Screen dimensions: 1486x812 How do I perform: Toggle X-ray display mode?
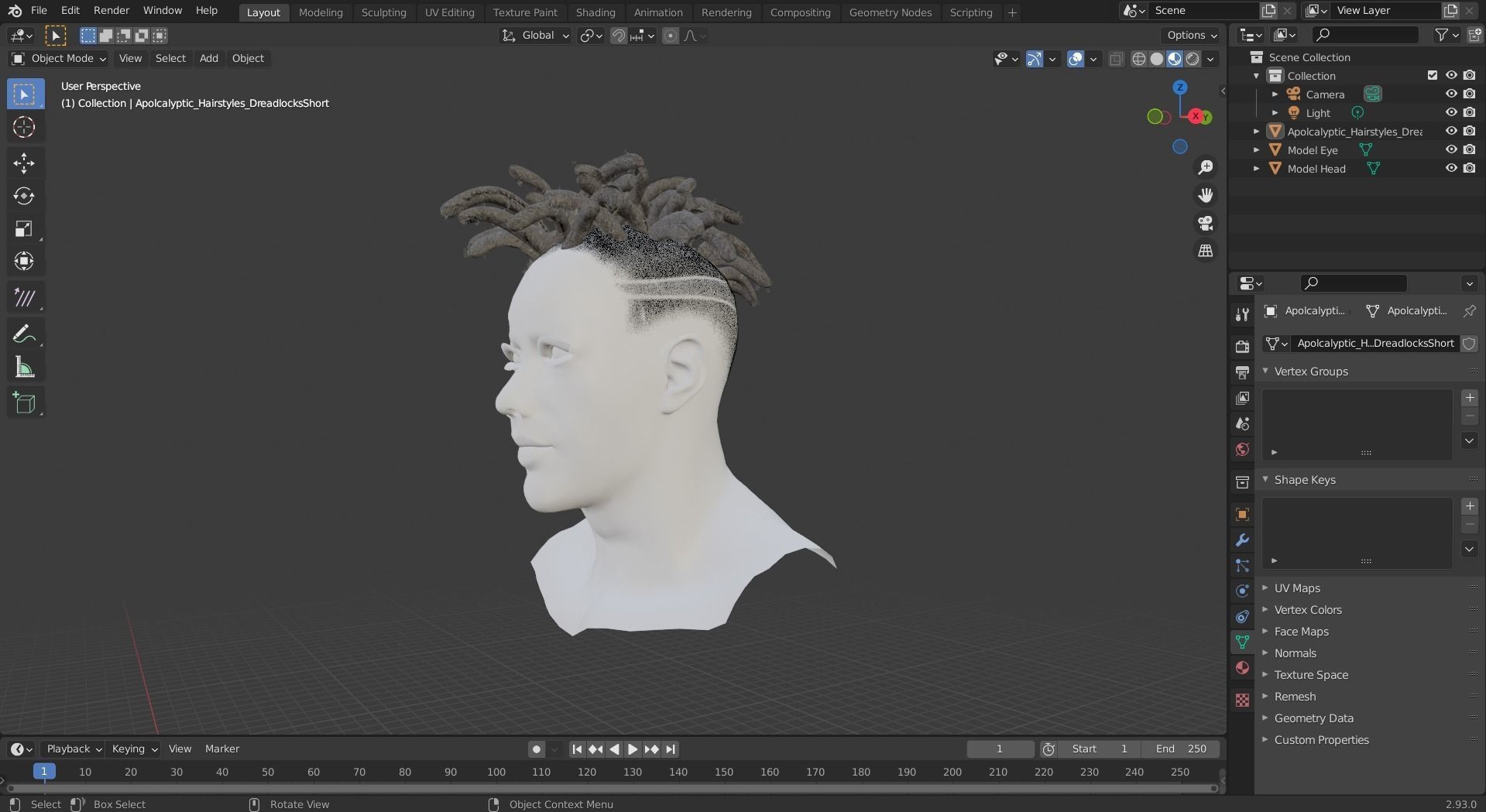coord(1116,59)
